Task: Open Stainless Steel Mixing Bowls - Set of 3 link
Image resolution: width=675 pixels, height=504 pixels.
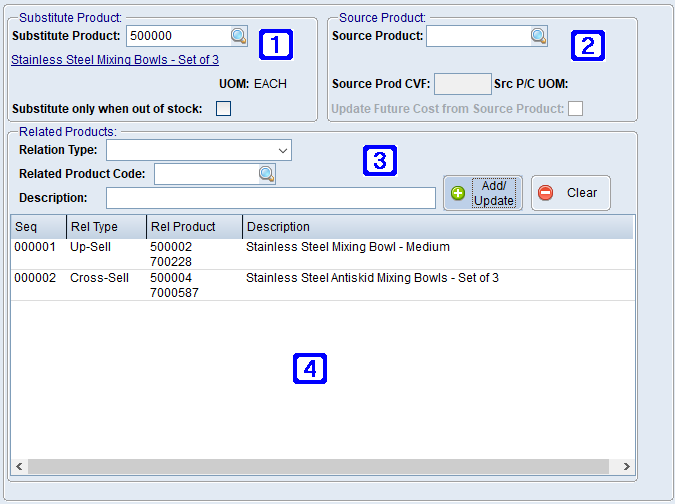Action: 115,60
